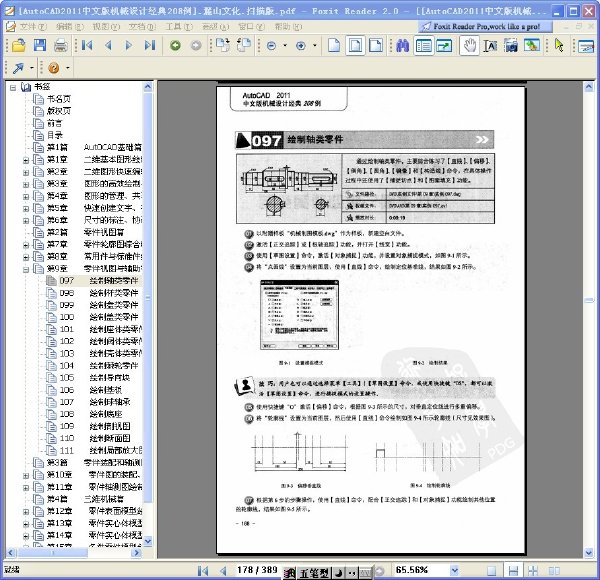The width and height of the screenshot is (600, 580).
Task: Go to previous page from the top toolbar
Action: coord(108,46)
